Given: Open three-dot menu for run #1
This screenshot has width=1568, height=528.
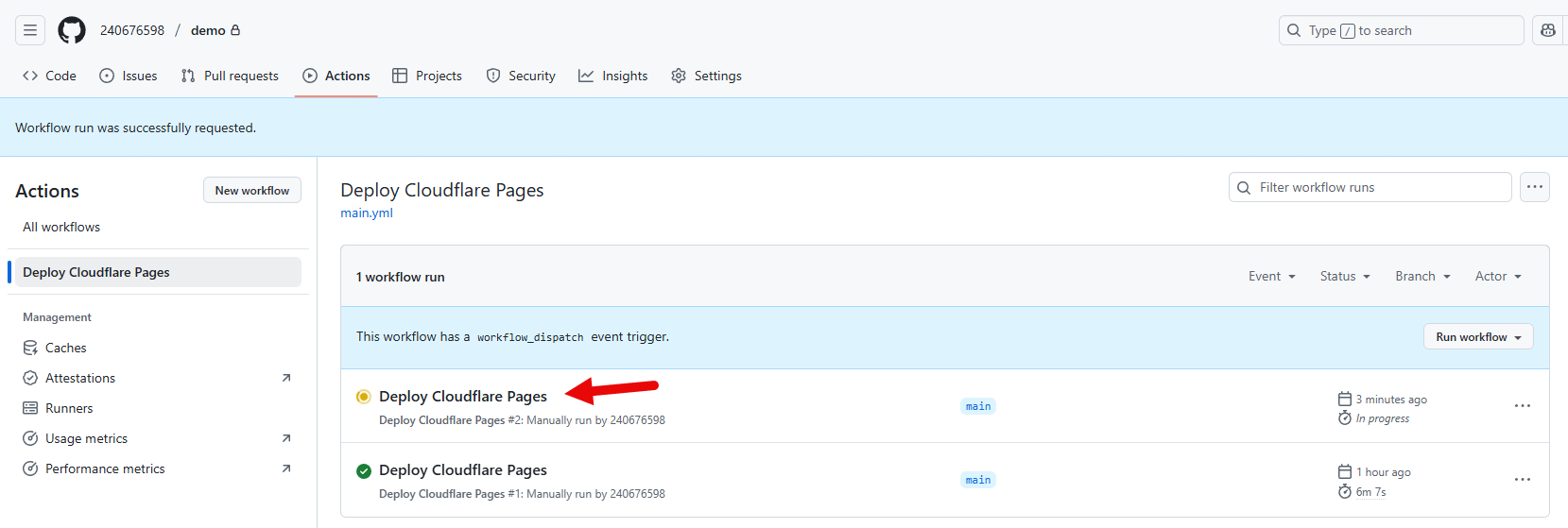Looking at the screenshot, I should click(1522, 480).
